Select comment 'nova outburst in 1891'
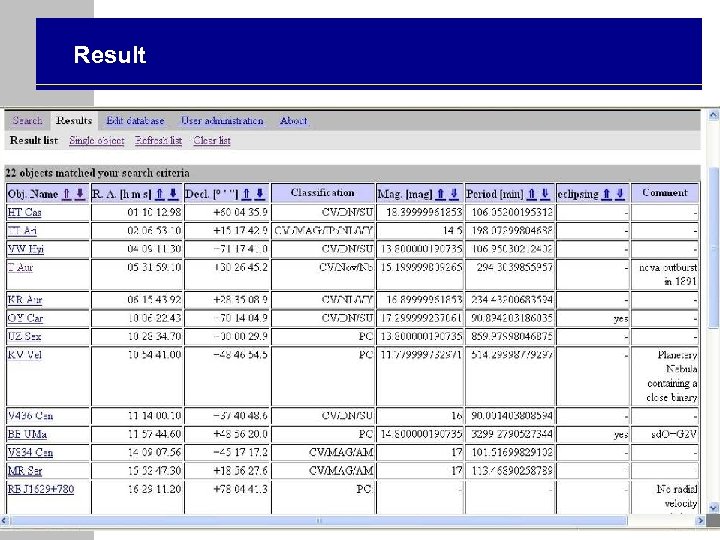The height and width of the screenshot is (540, 720). pos(668,274)
